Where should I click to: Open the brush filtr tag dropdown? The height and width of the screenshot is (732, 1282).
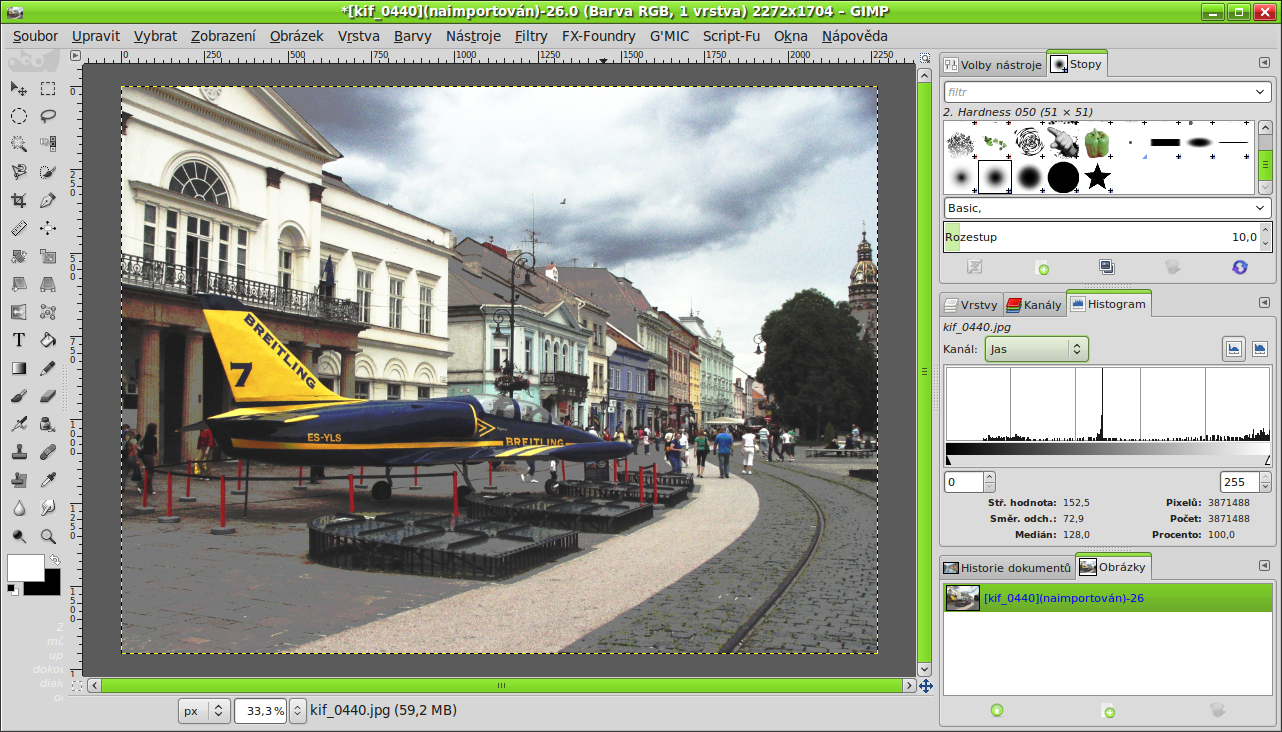pyautogui.click(x=1260, y=92)
